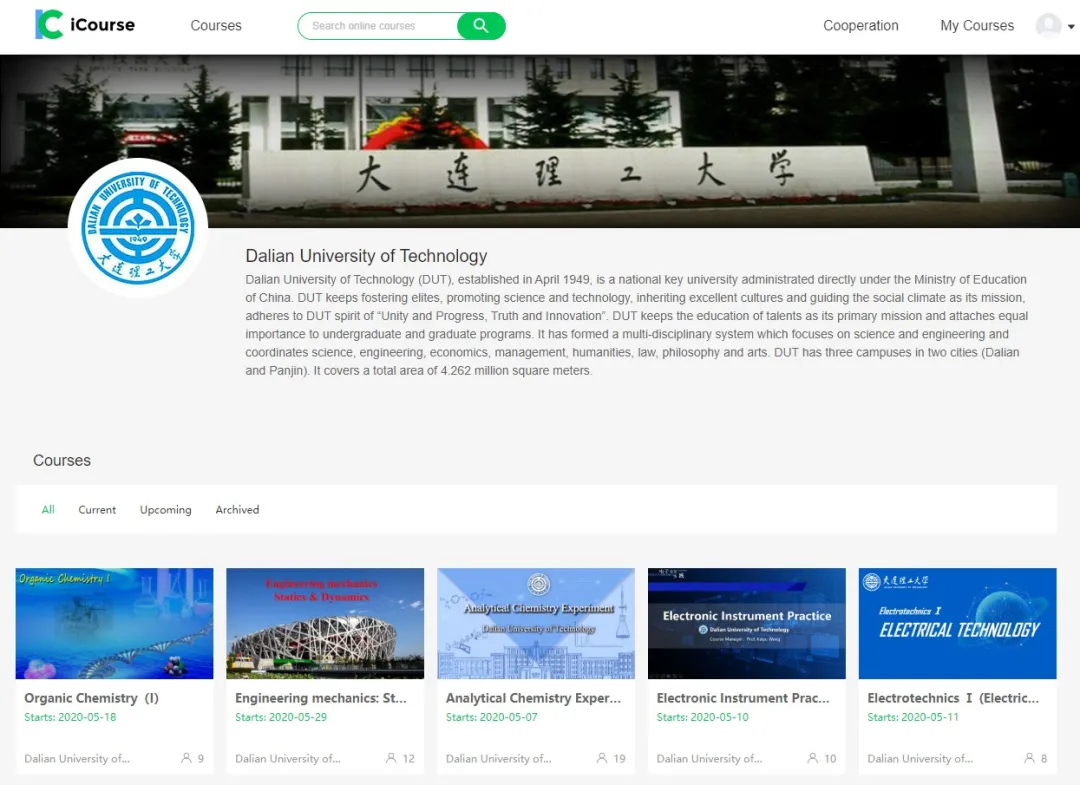Open the Organic Chemistry course thumbnail
Viewport: 1080px width, 785px height.
pyautogui.click(x=114, y=623)
